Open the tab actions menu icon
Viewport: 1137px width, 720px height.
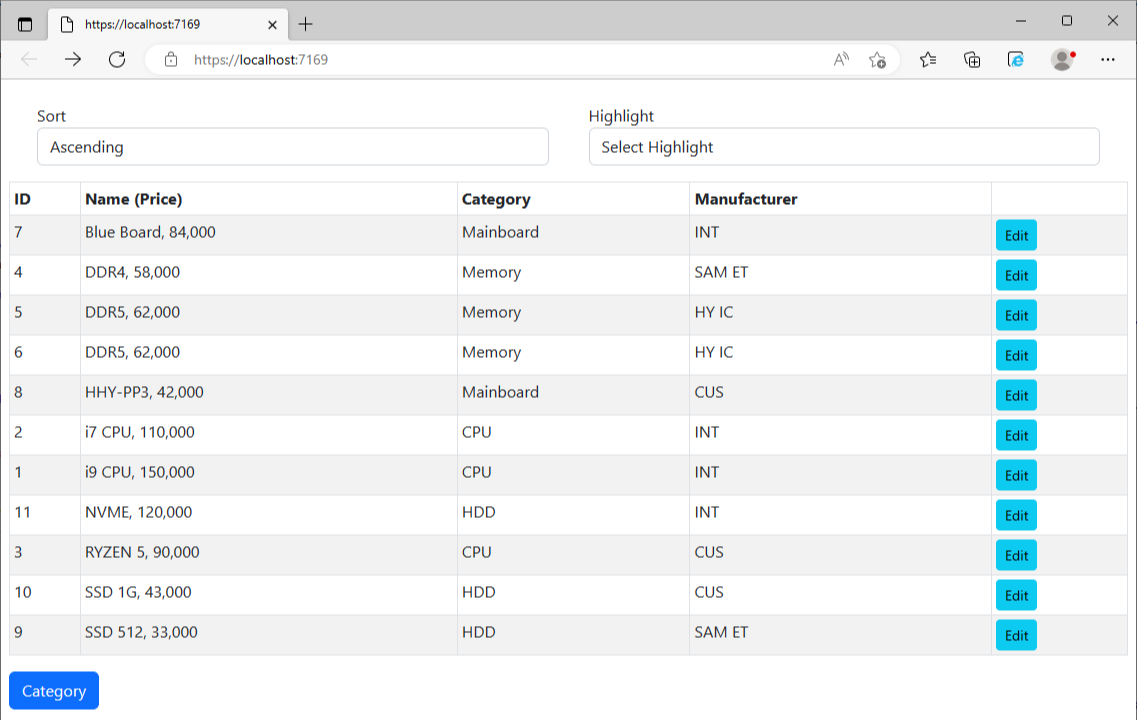[x=25, y=25]
